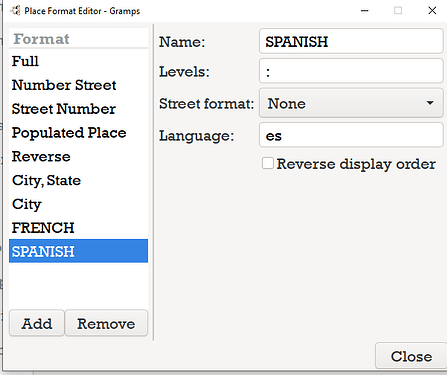
Task: Close the Place Format Editor dialog
Action: click(x=411, y=356)
